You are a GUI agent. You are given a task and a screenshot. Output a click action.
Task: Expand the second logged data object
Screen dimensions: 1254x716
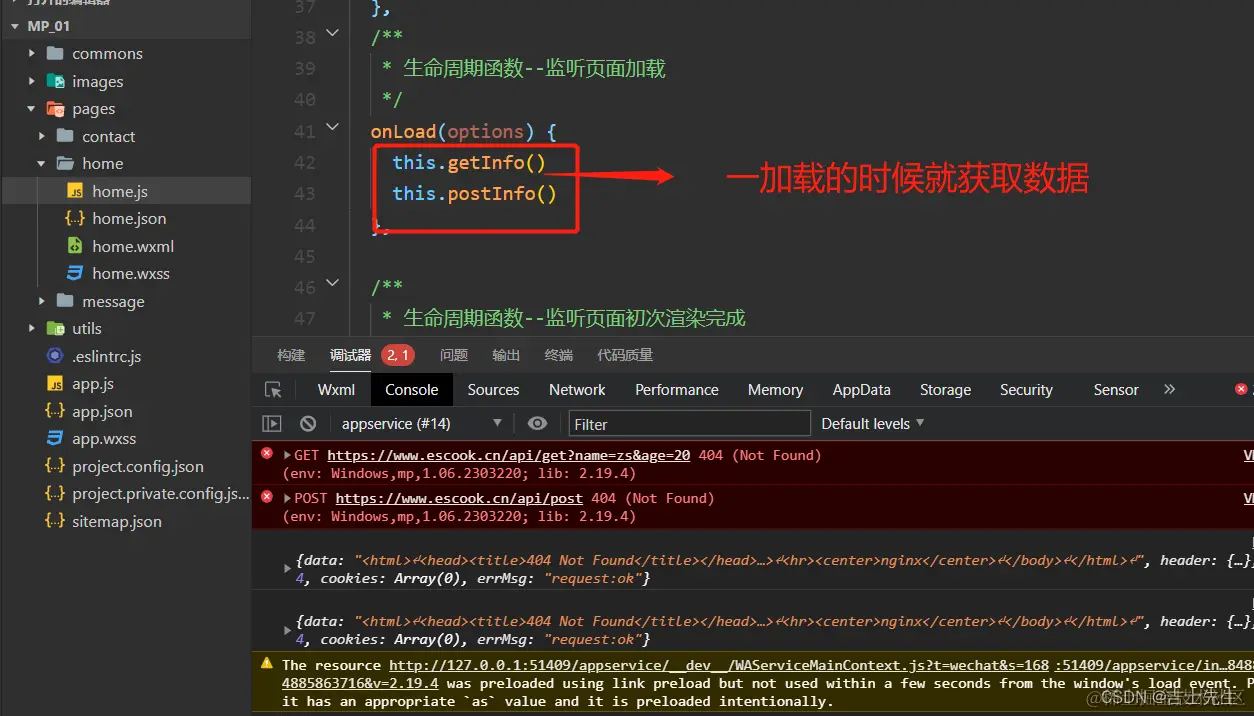[288, 631]
